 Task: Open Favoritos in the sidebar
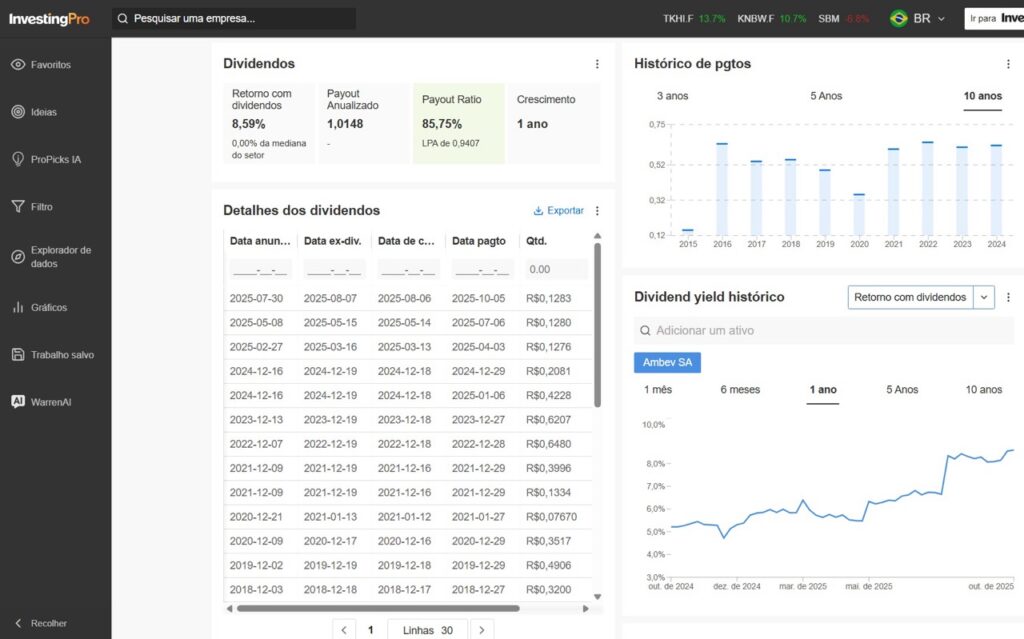(50, 65)
